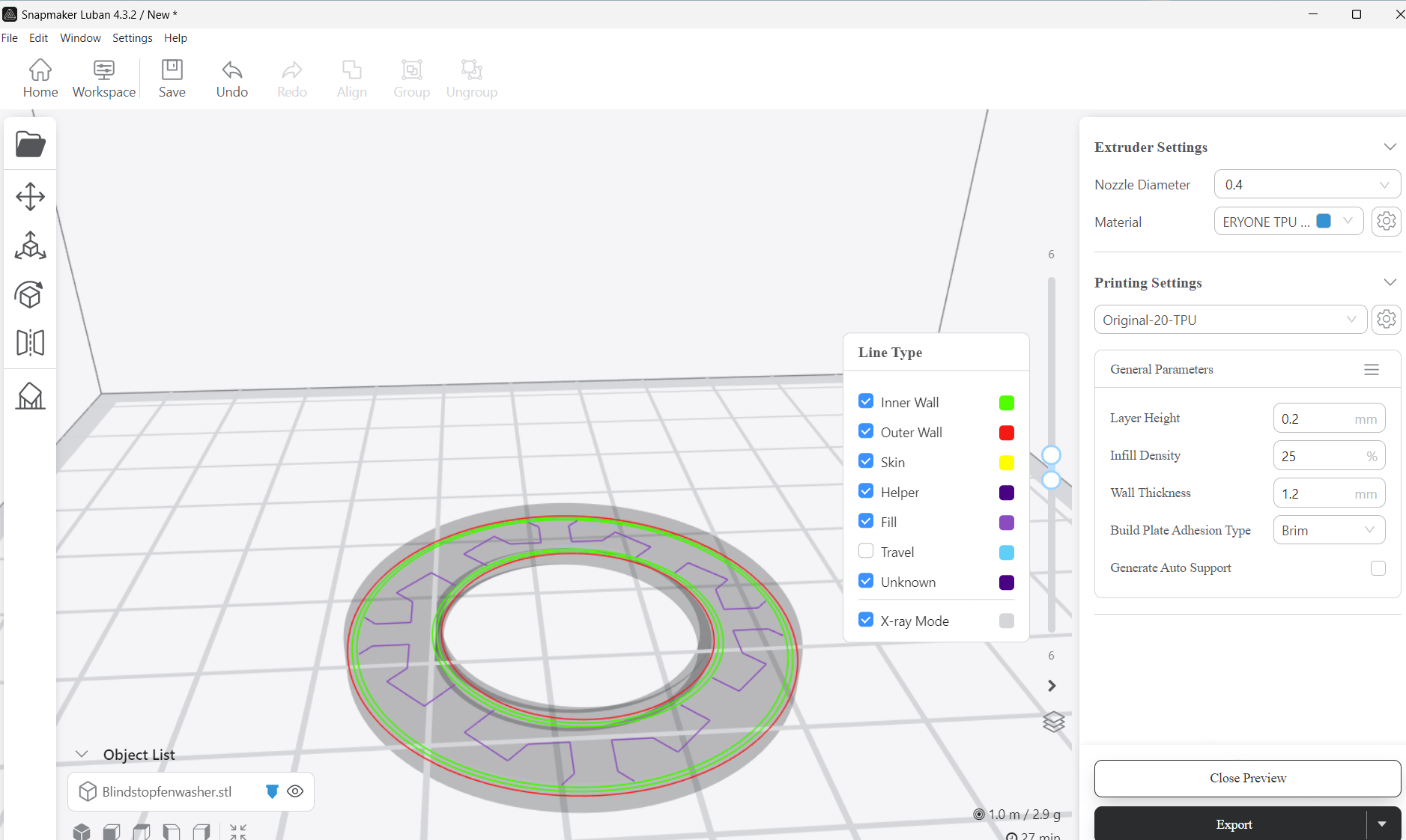
Task: Open the Workspace view
Action: click(104, 79)
